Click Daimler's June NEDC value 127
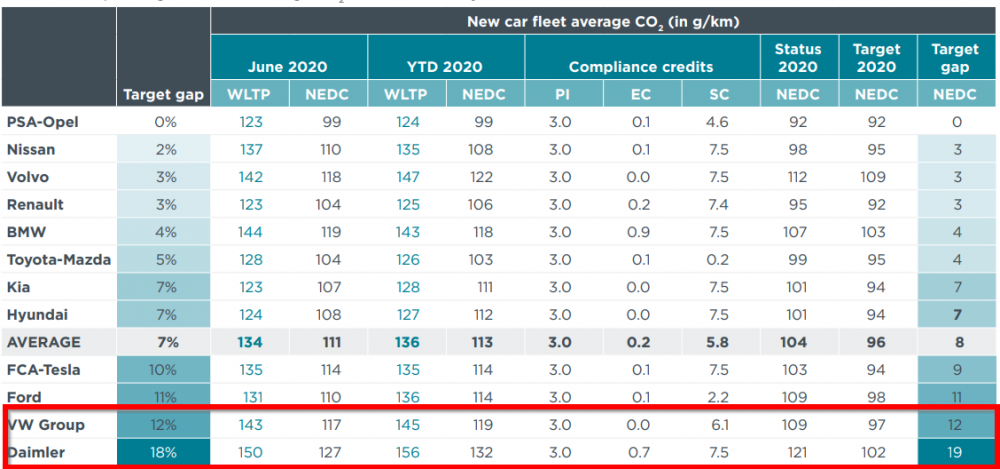Screen dimensions: 1000x469 (328, 452)
